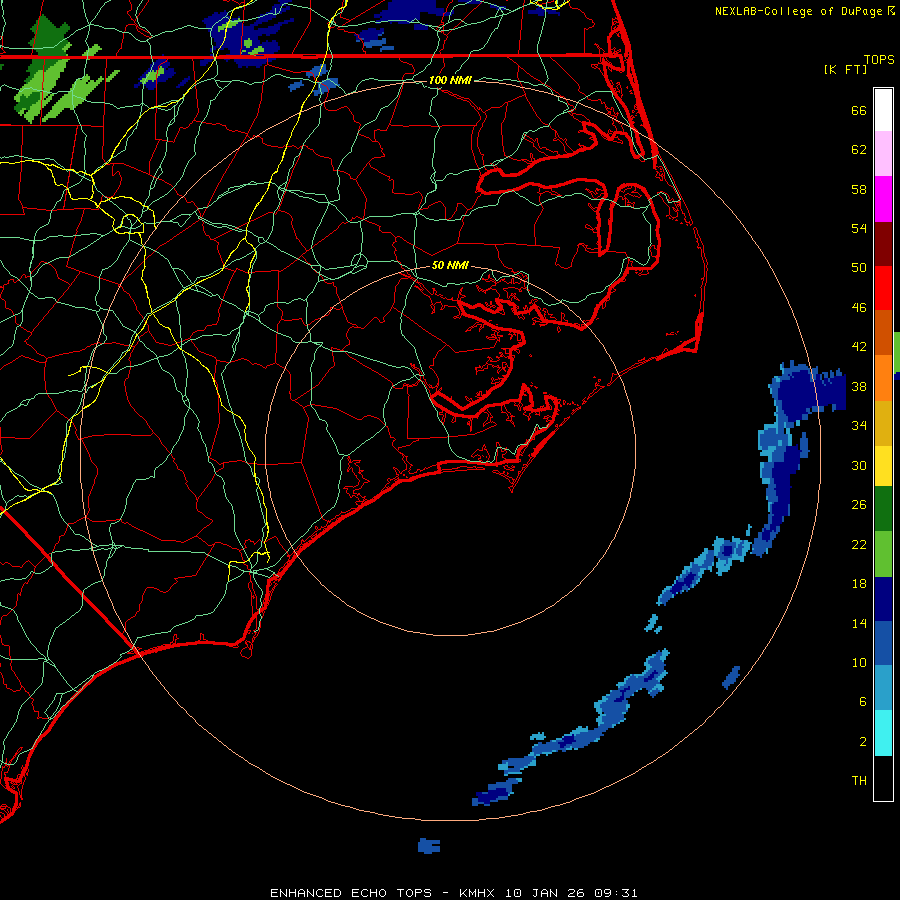The image size is (900, 900).
Task: Click the maroon legend color block
Action: [x=883, y=243]
